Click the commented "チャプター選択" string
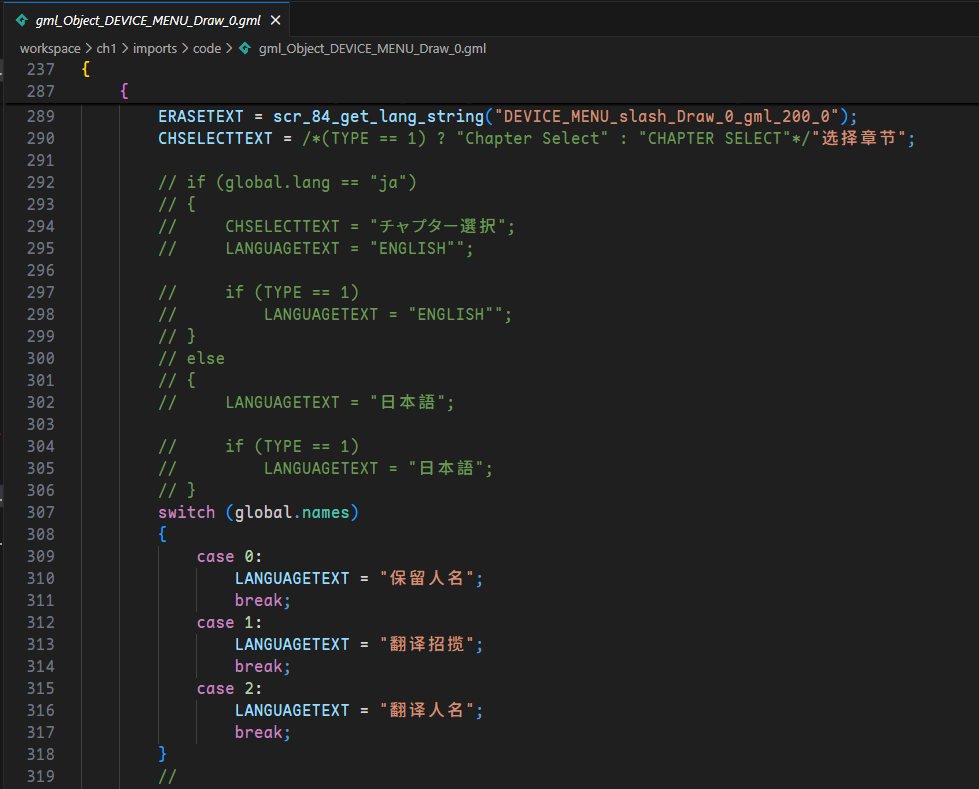 tap(437, 226)
